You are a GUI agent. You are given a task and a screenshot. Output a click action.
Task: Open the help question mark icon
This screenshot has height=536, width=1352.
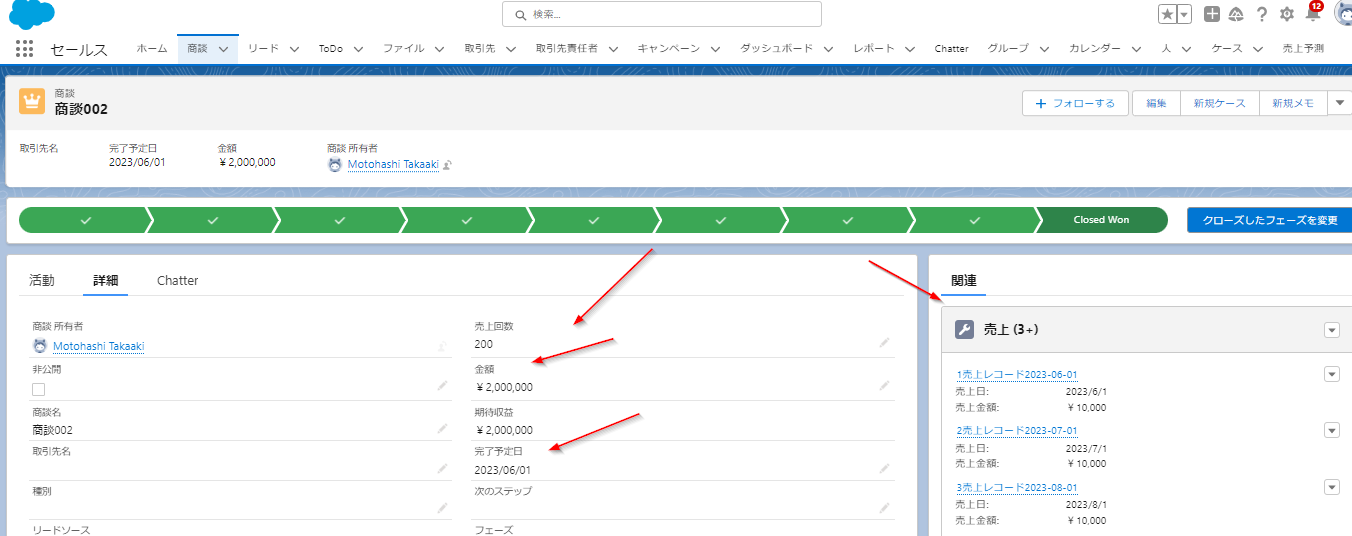coord(1262,14)
